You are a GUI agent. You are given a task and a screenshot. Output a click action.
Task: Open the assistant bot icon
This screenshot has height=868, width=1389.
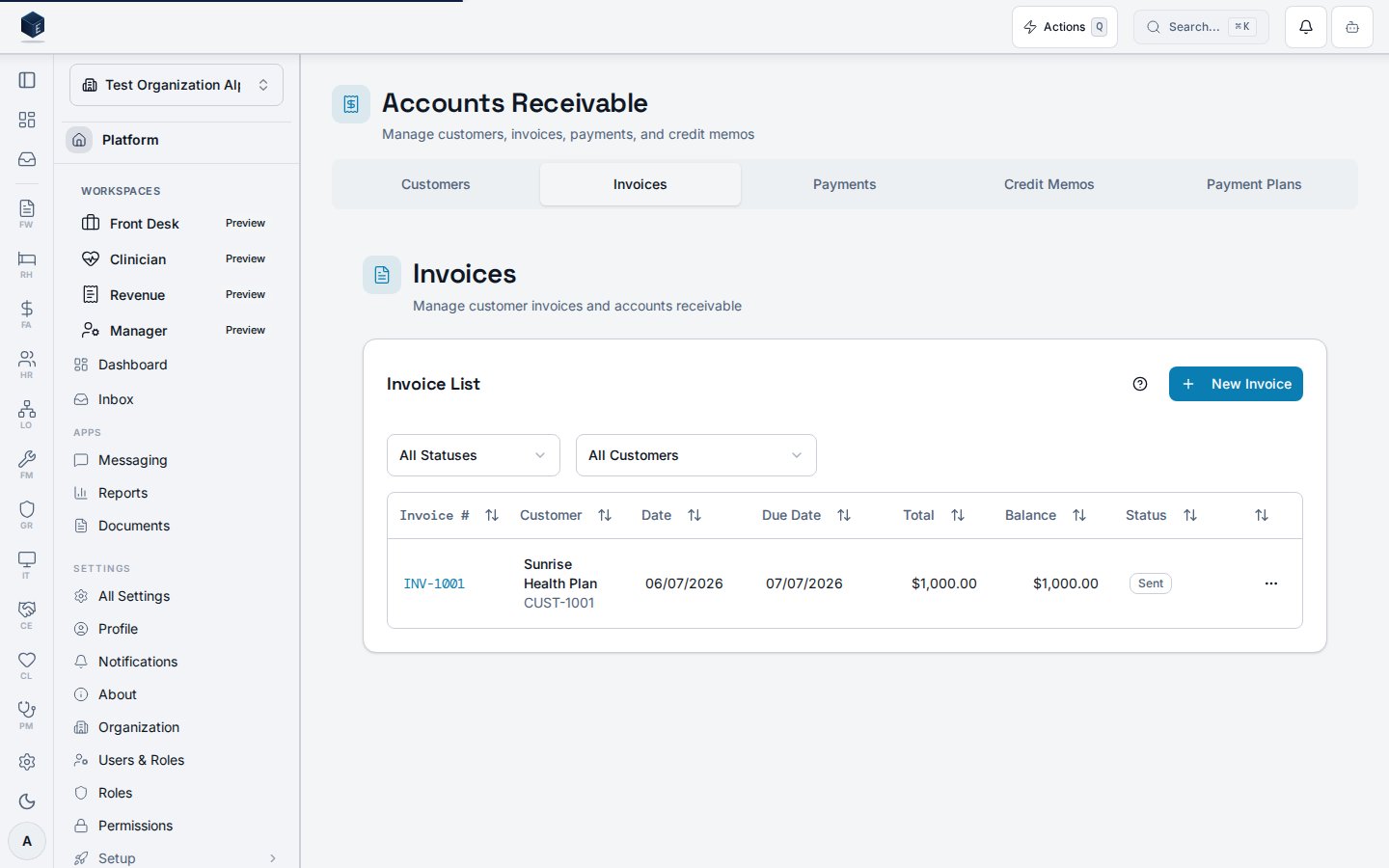[1352, 27]
